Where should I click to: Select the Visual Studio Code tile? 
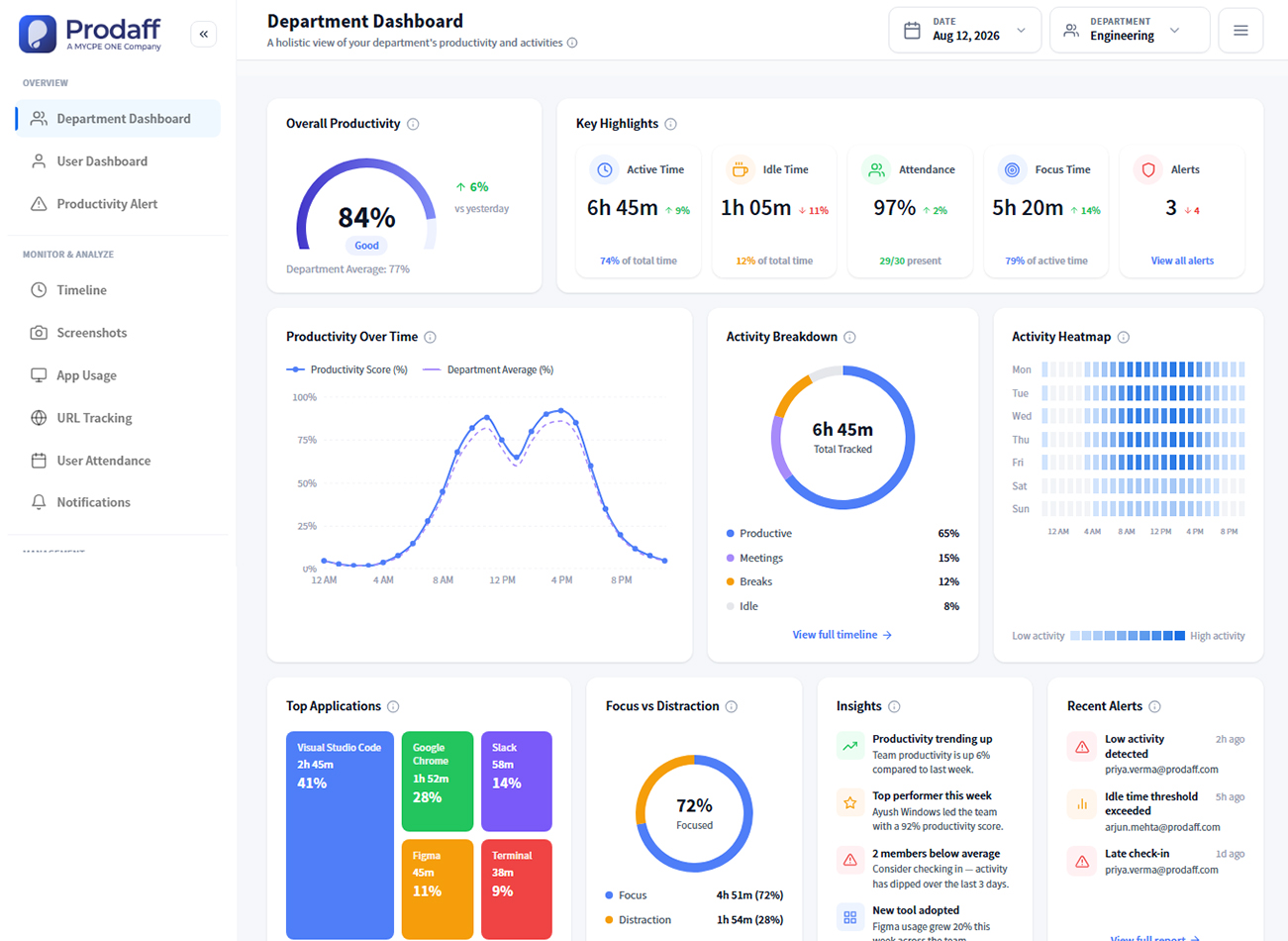[x=340, y=835]
